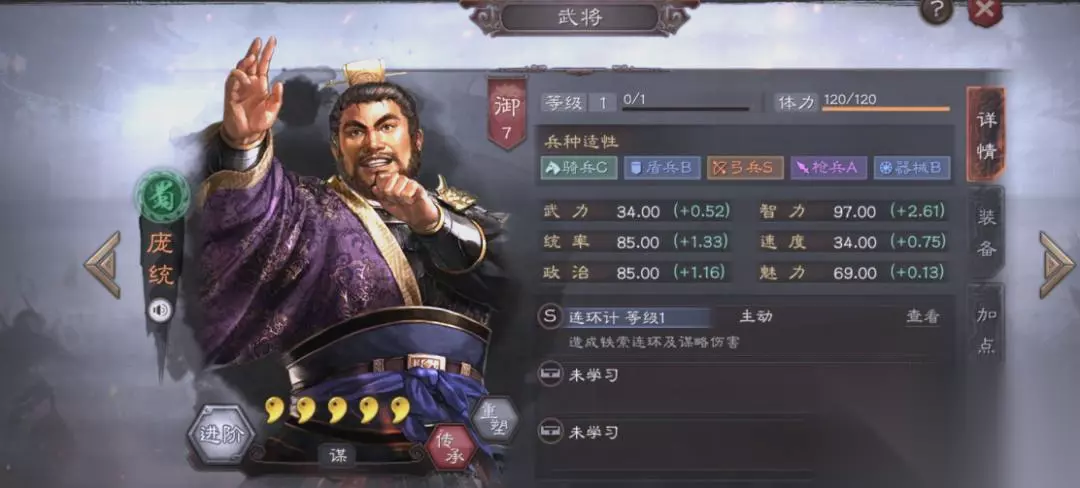Click the 谋 type label under the stars
The height and width of the screenshot is (488, 1080).
pos(337,454)
